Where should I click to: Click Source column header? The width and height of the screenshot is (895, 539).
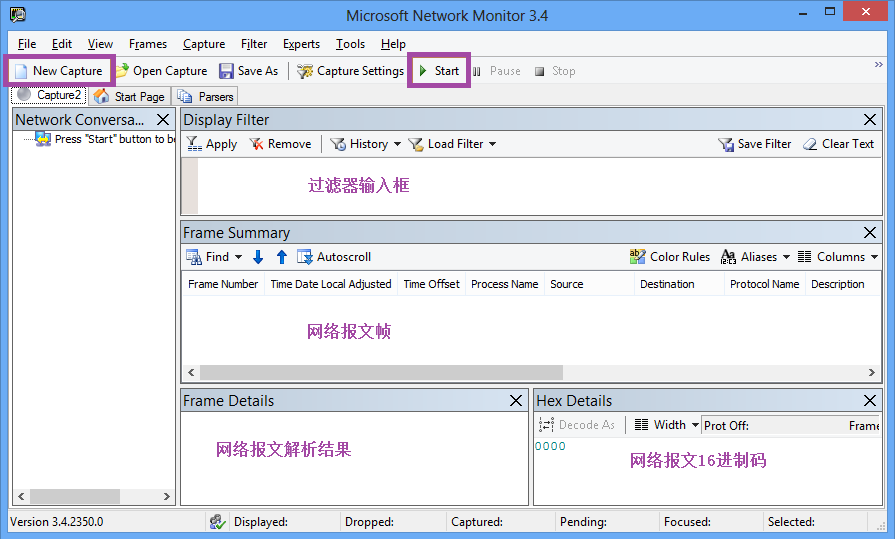[x=589, y=284]
